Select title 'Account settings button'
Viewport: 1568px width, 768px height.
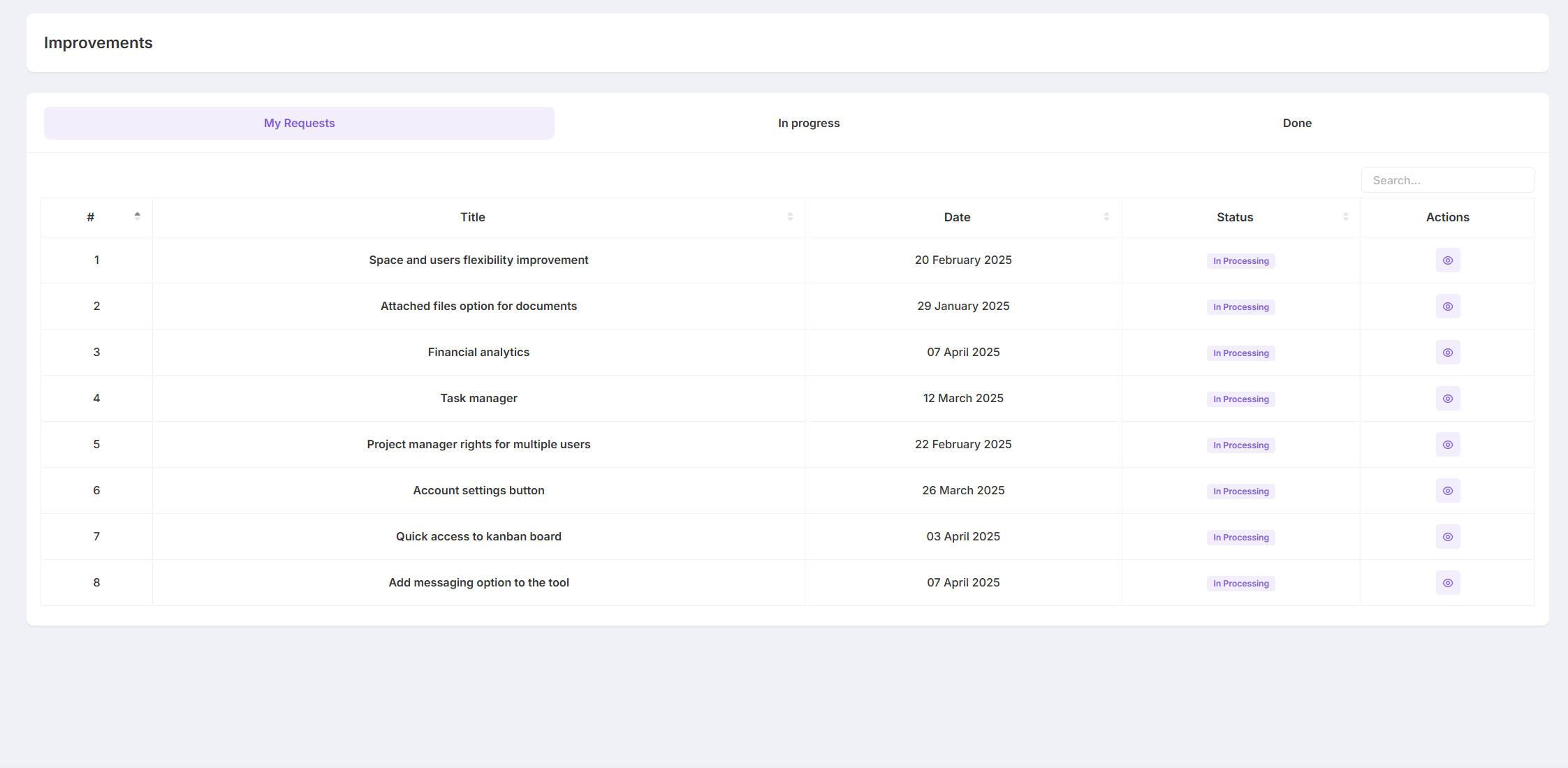click(478, 490)
